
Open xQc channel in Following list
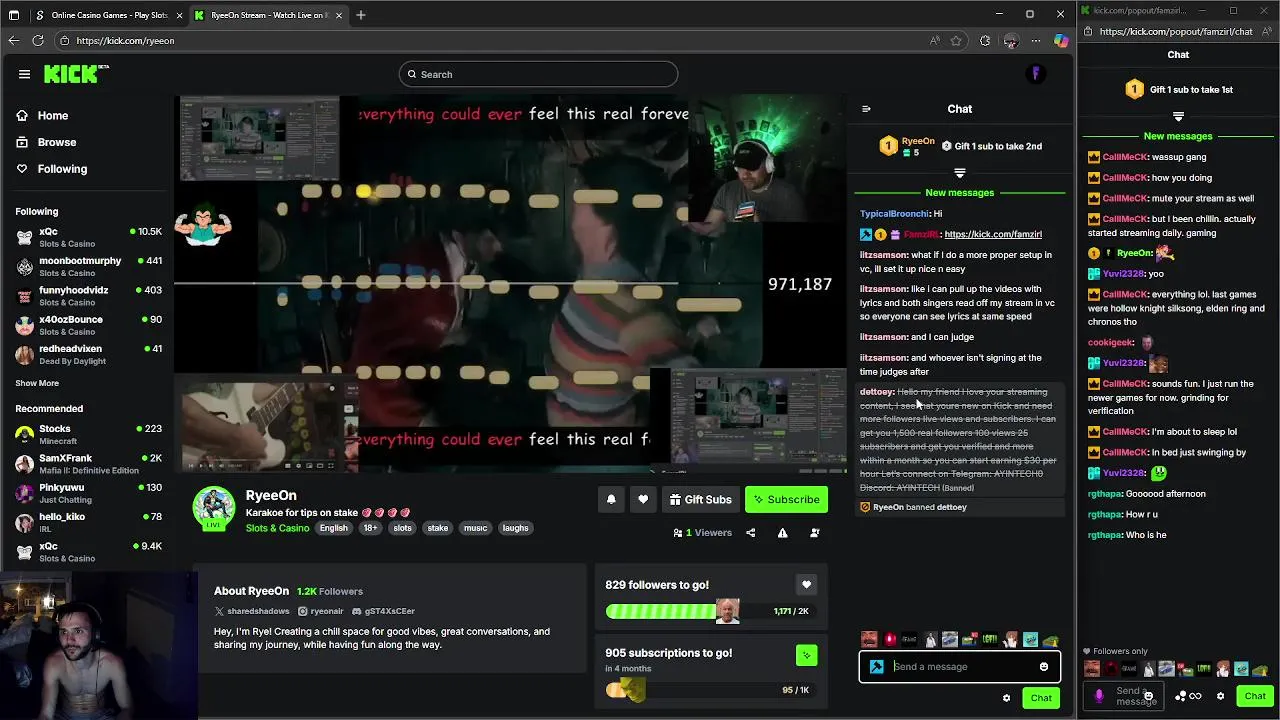point(89,237)
